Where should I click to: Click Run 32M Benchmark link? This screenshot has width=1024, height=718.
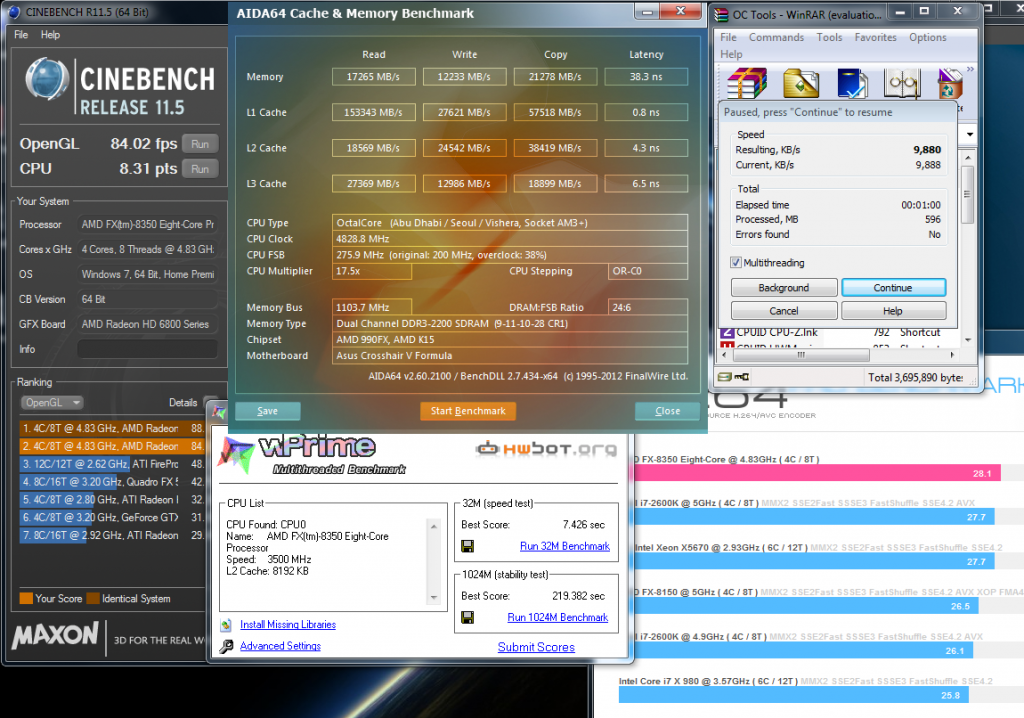click(x=565, y=546)
